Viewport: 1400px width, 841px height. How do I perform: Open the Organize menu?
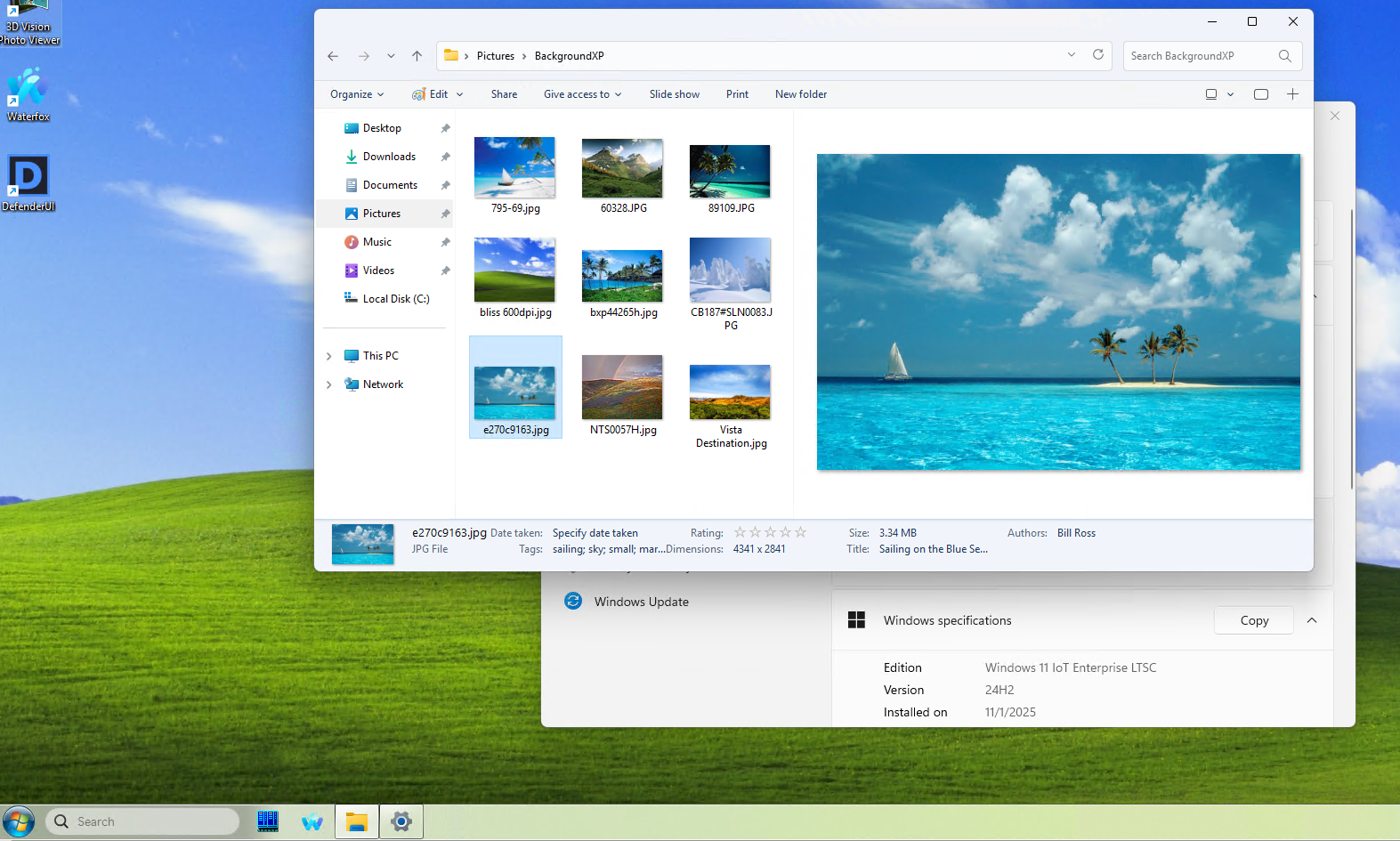point(357,94)
